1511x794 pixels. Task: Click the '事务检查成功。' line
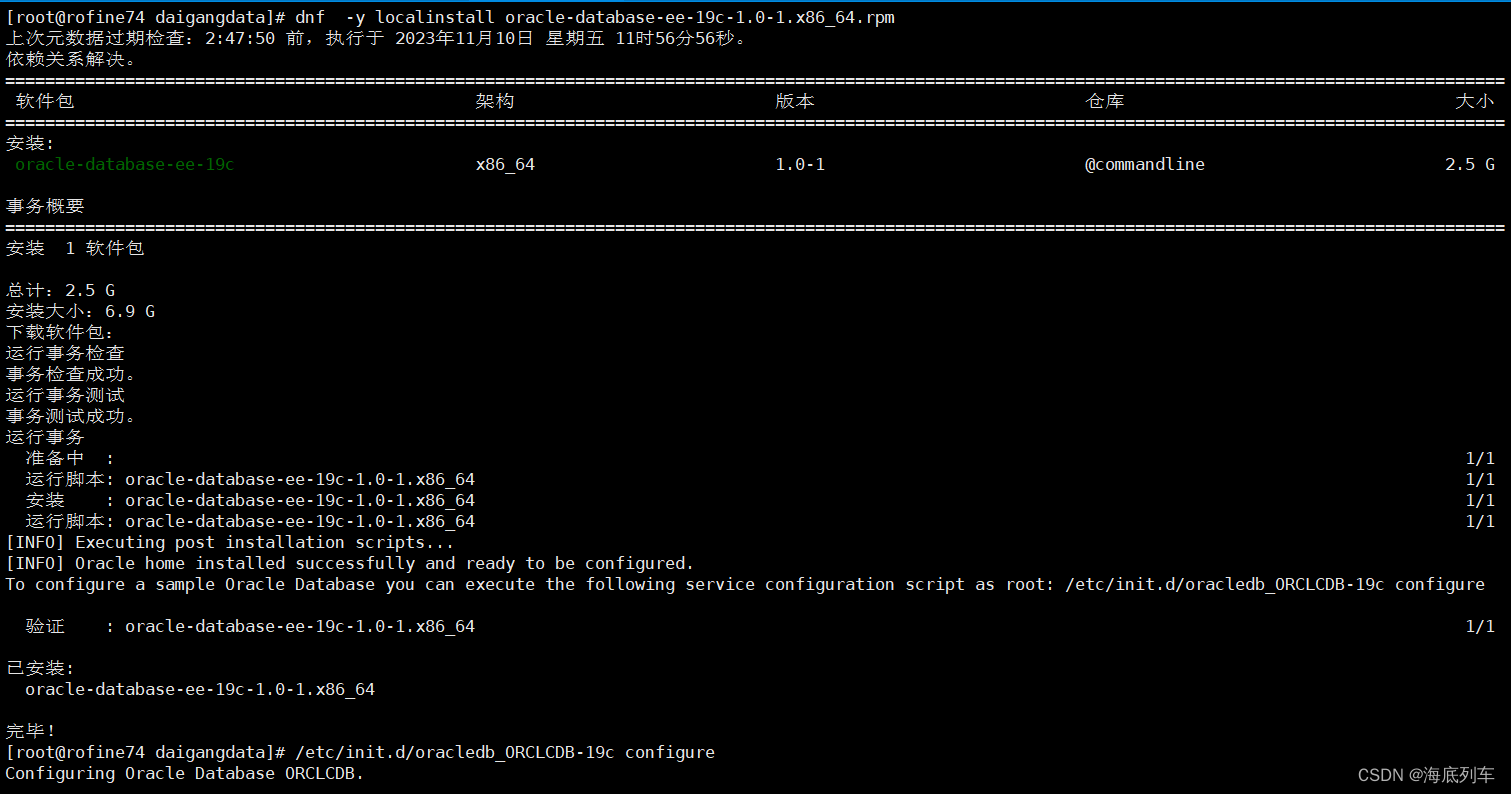(70, 374)
